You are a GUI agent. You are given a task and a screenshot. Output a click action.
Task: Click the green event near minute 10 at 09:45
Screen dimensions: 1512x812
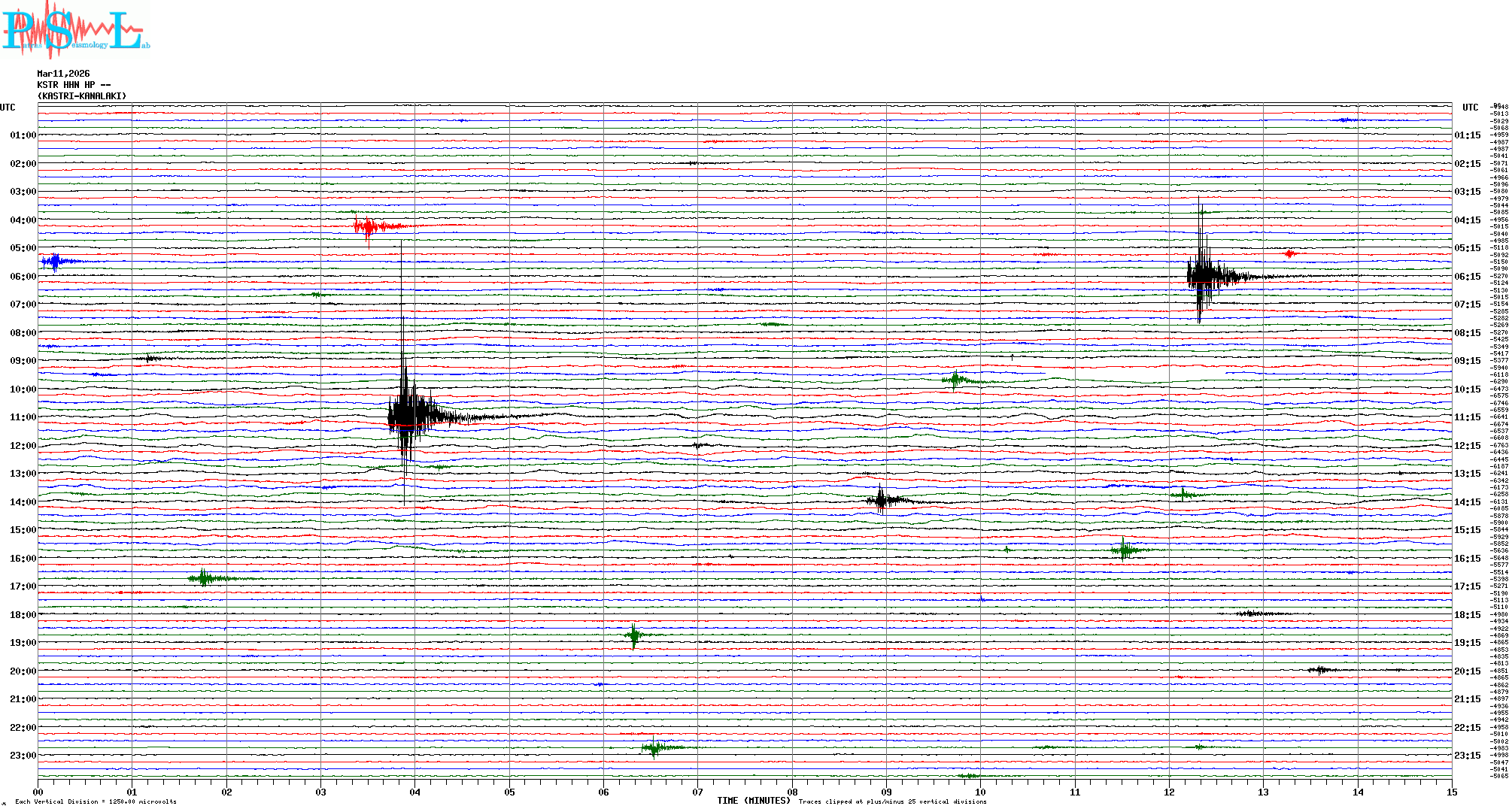(955, 380)
